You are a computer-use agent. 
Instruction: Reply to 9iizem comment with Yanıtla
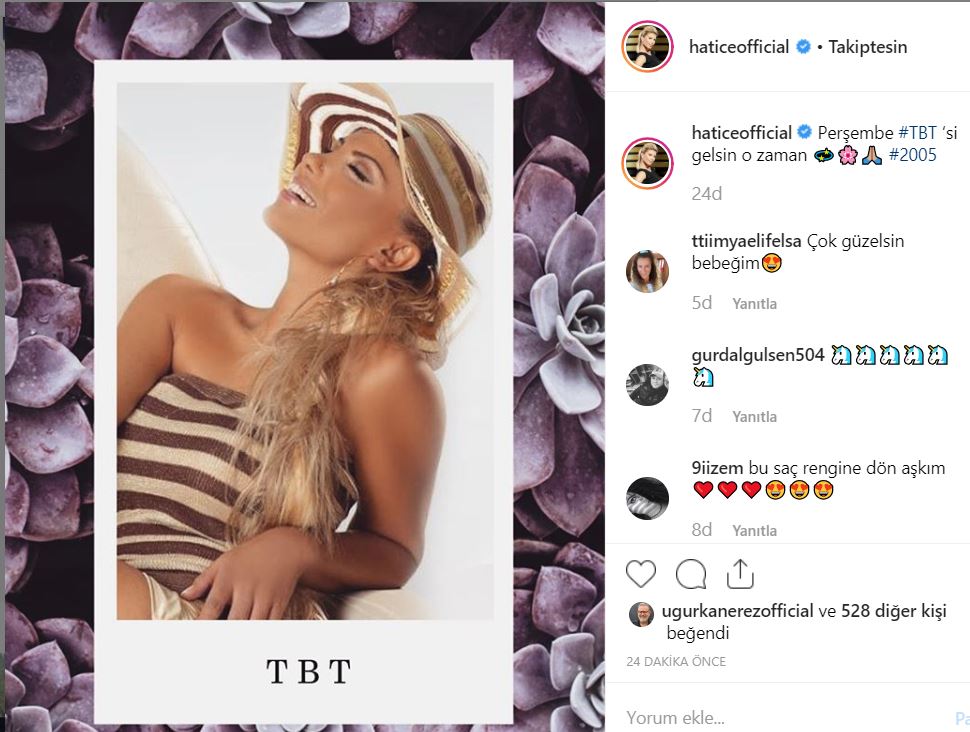(754, 531)
